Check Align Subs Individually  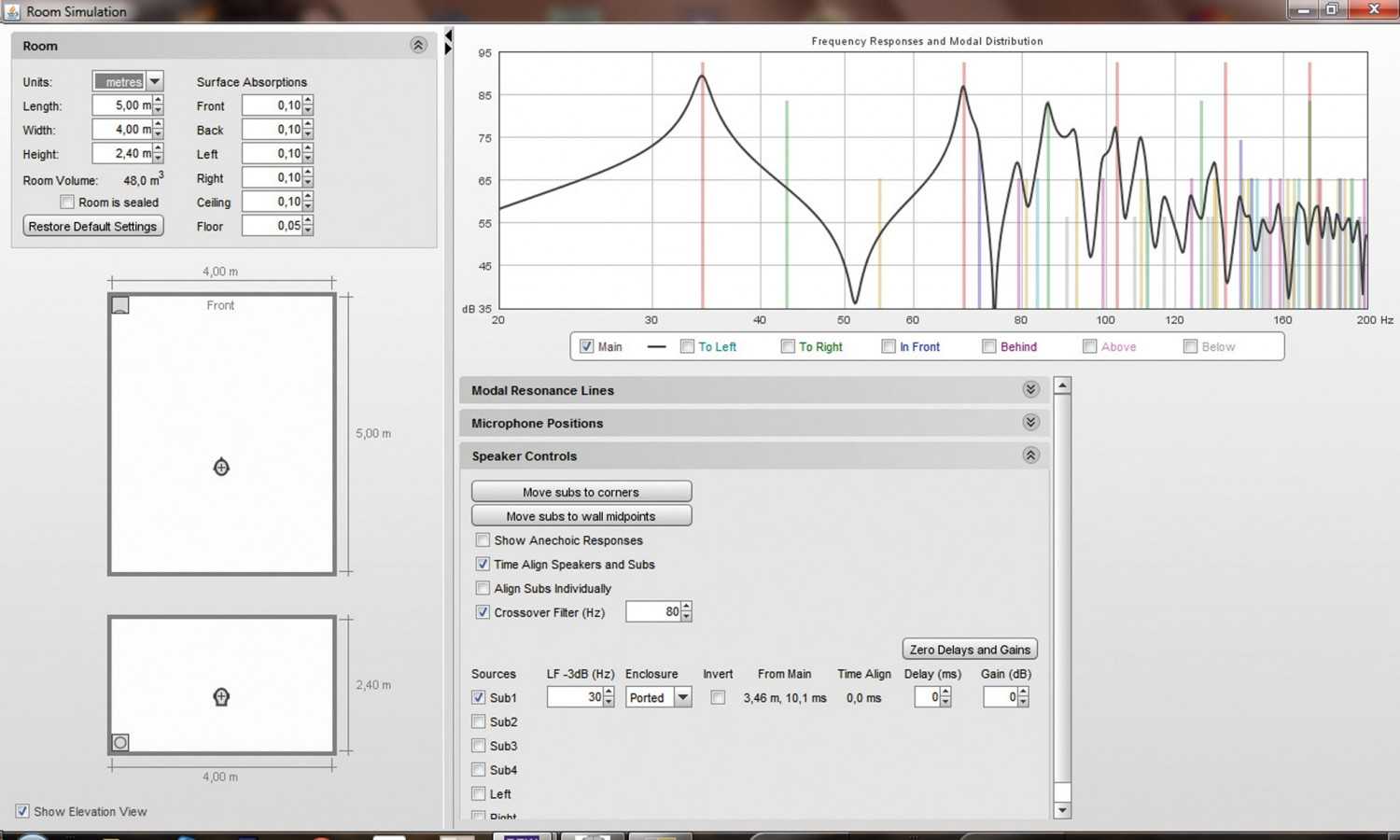(483, 588)
